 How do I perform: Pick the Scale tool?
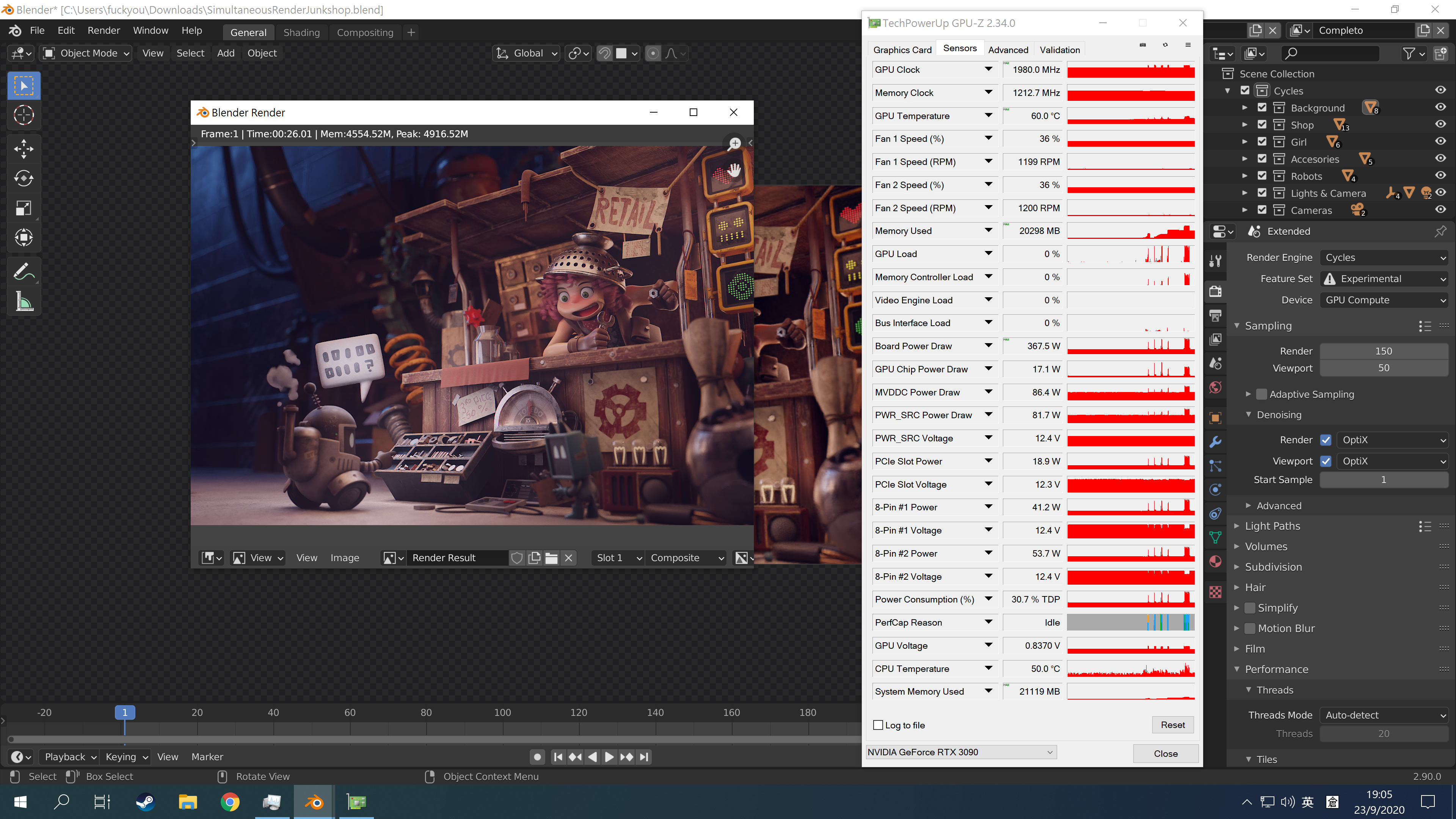tap(24, 208)
